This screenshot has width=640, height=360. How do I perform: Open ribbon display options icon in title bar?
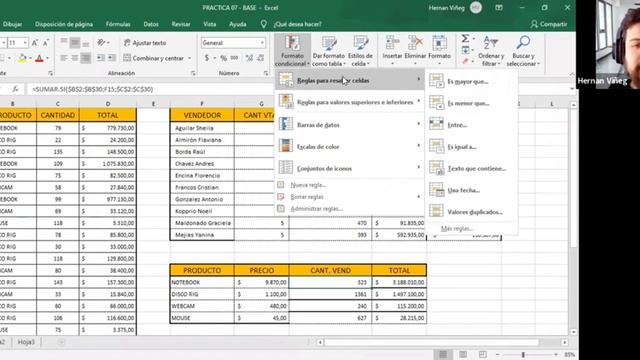click(x=499, y=8)
